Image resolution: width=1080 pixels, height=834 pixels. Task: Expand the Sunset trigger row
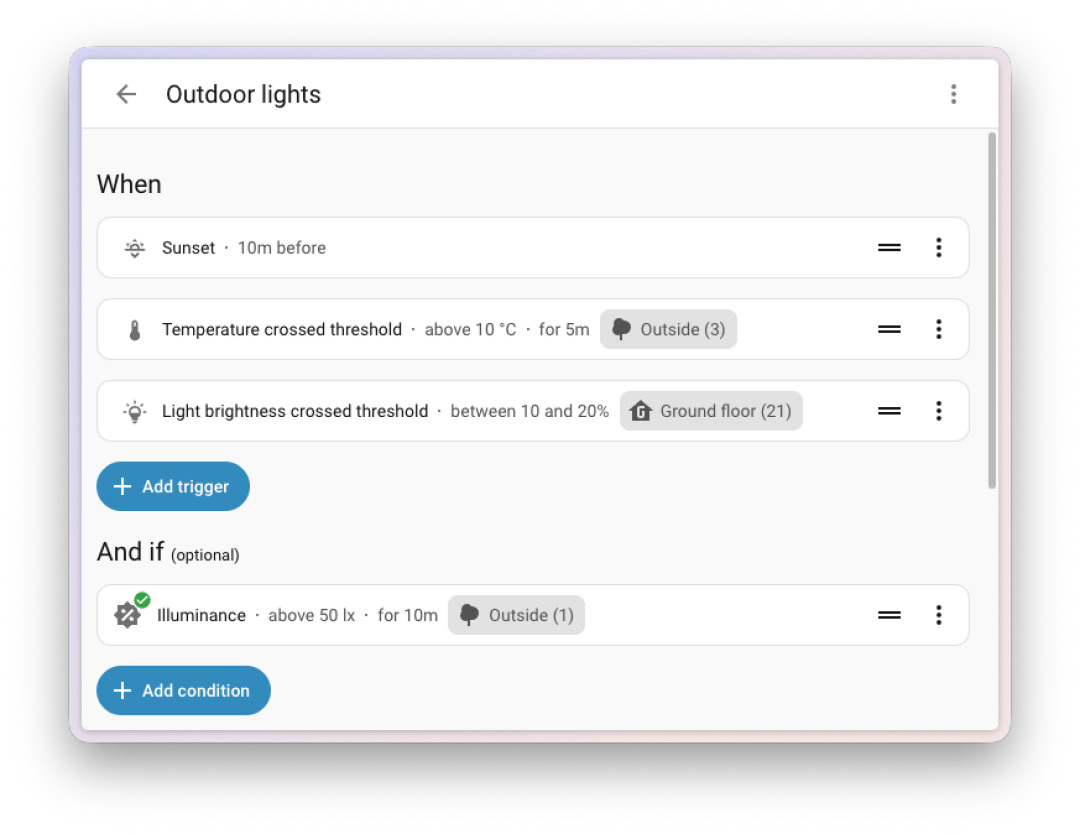(x=532, y=248)
